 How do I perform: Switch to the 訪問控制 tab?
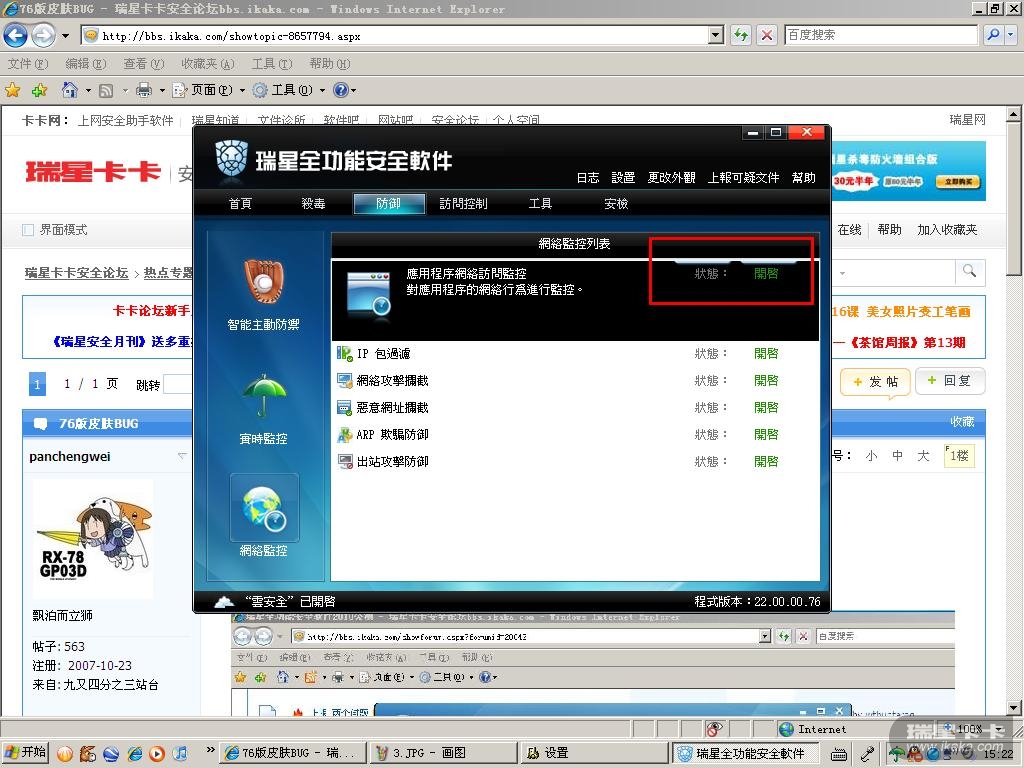coord(464,204)
